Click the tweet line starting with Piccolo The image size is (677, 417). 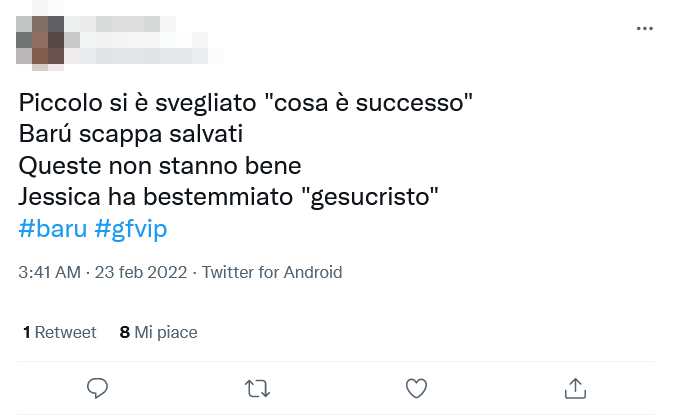coord(245,103)
